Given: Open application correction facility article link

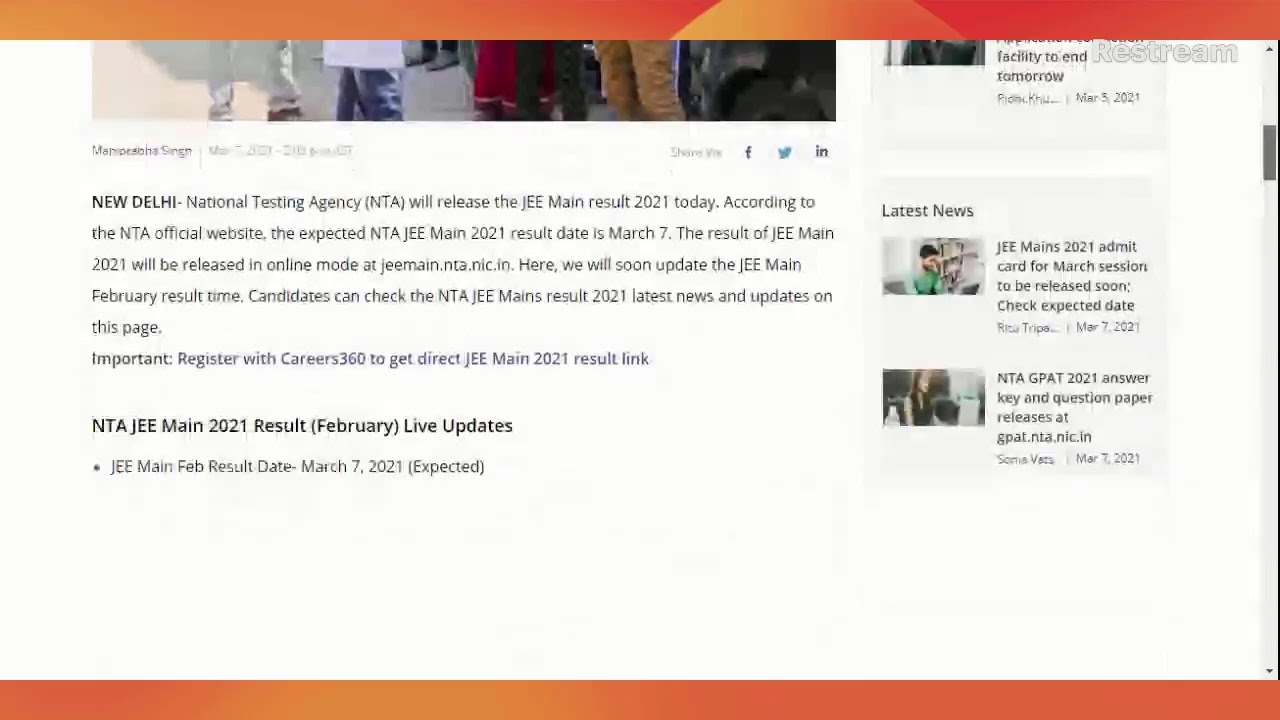Looking at the screenshot, I should click(1070, 60).
